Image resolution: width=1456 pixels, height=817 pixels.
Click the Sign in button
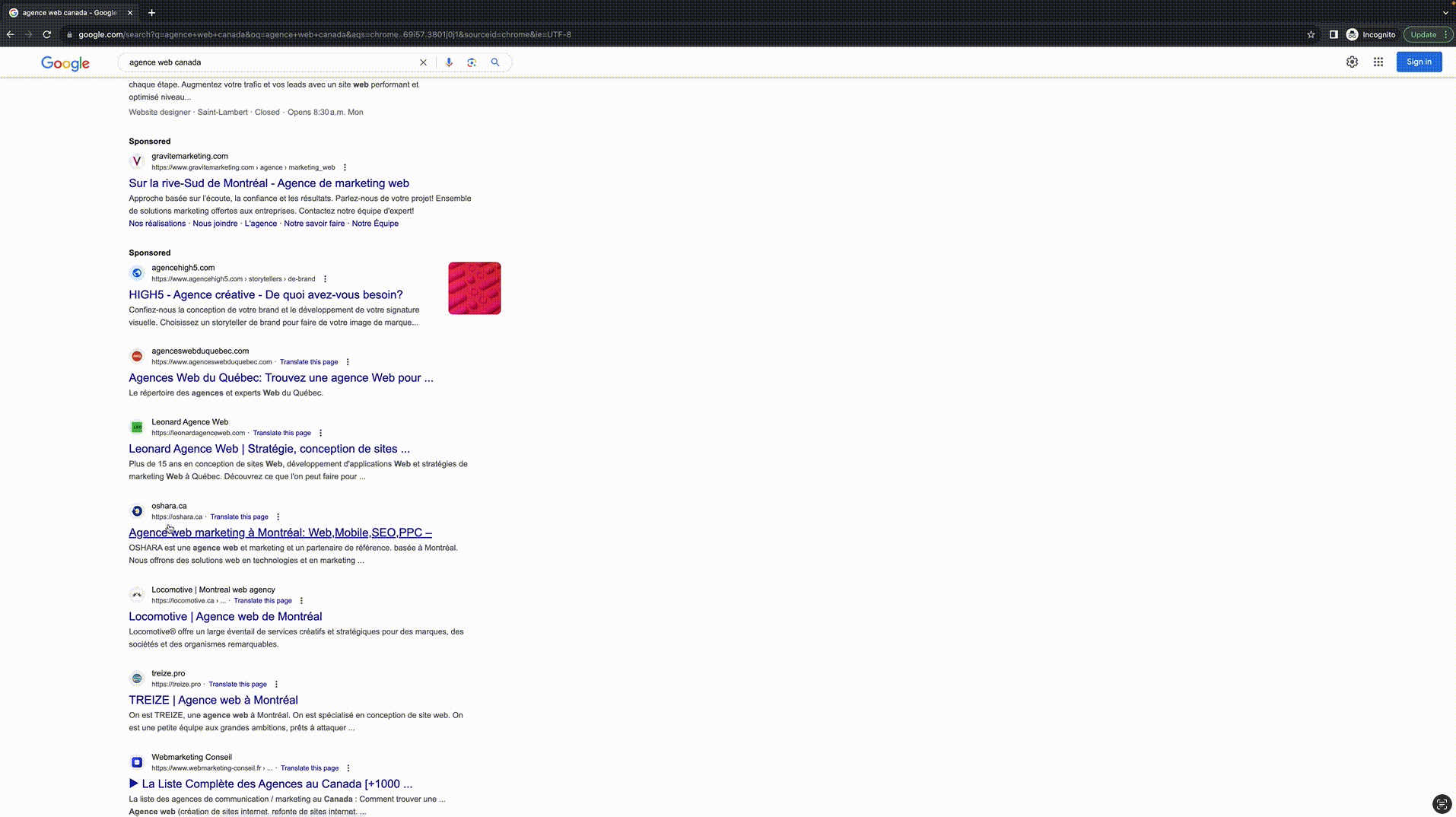(x=1418, y=62)
